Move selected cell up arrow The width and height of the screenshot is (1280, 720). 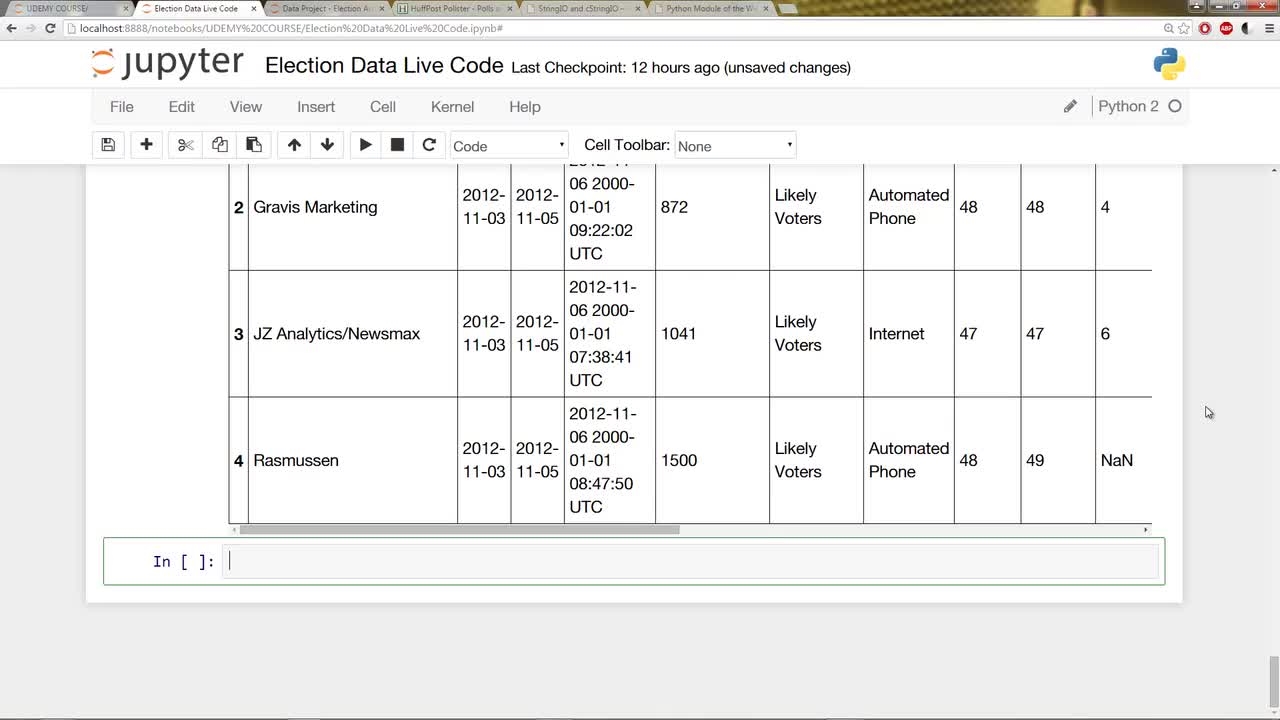coord(294,145)
